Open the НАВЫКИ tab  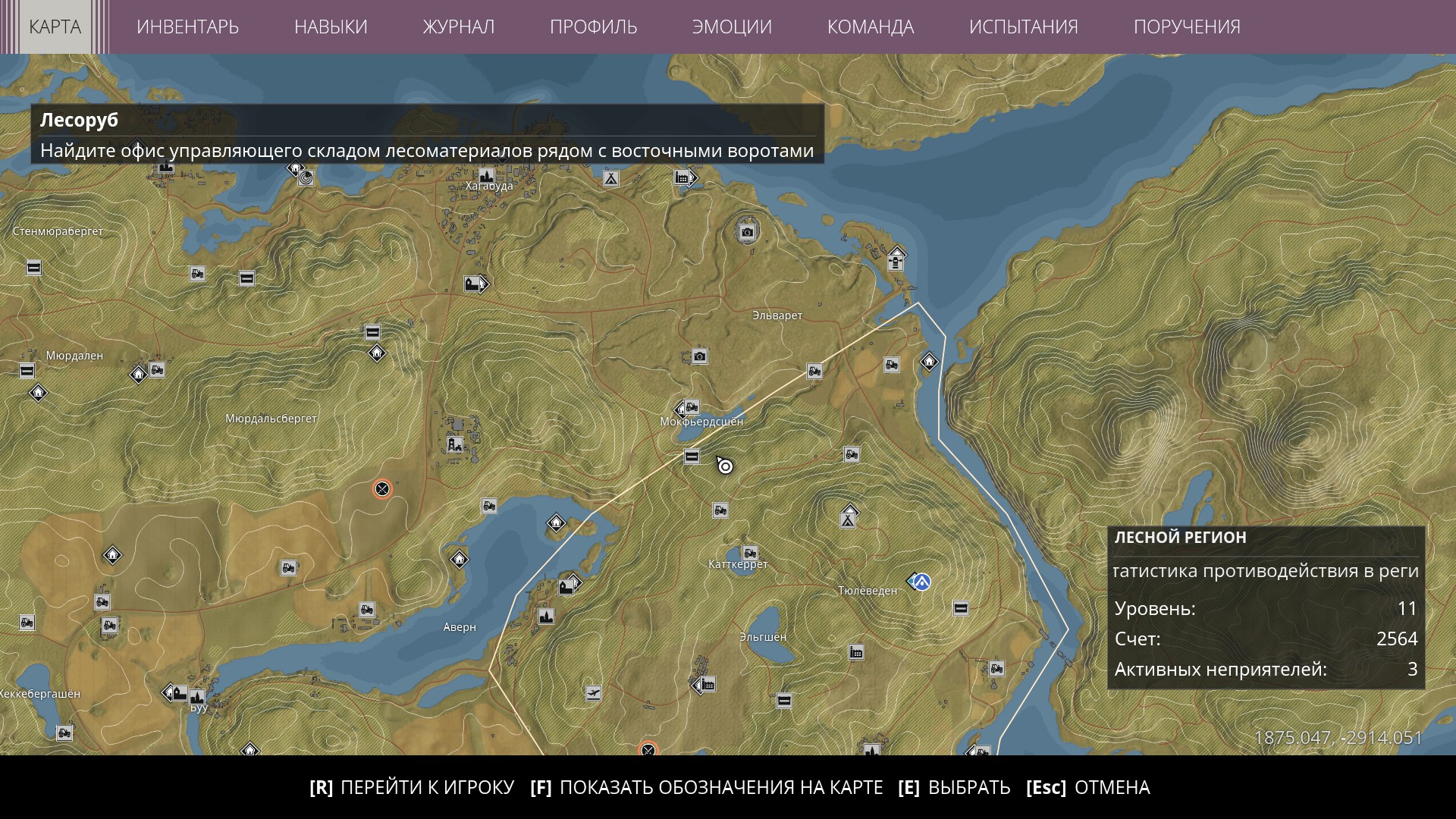tap(331, 27)
